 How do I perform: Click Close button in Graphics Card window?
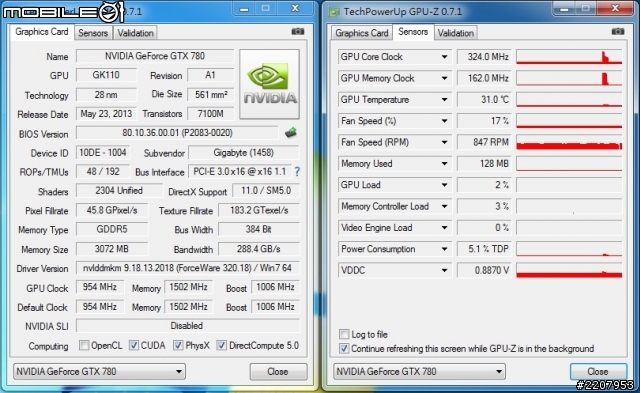click(x=278, y=371)
